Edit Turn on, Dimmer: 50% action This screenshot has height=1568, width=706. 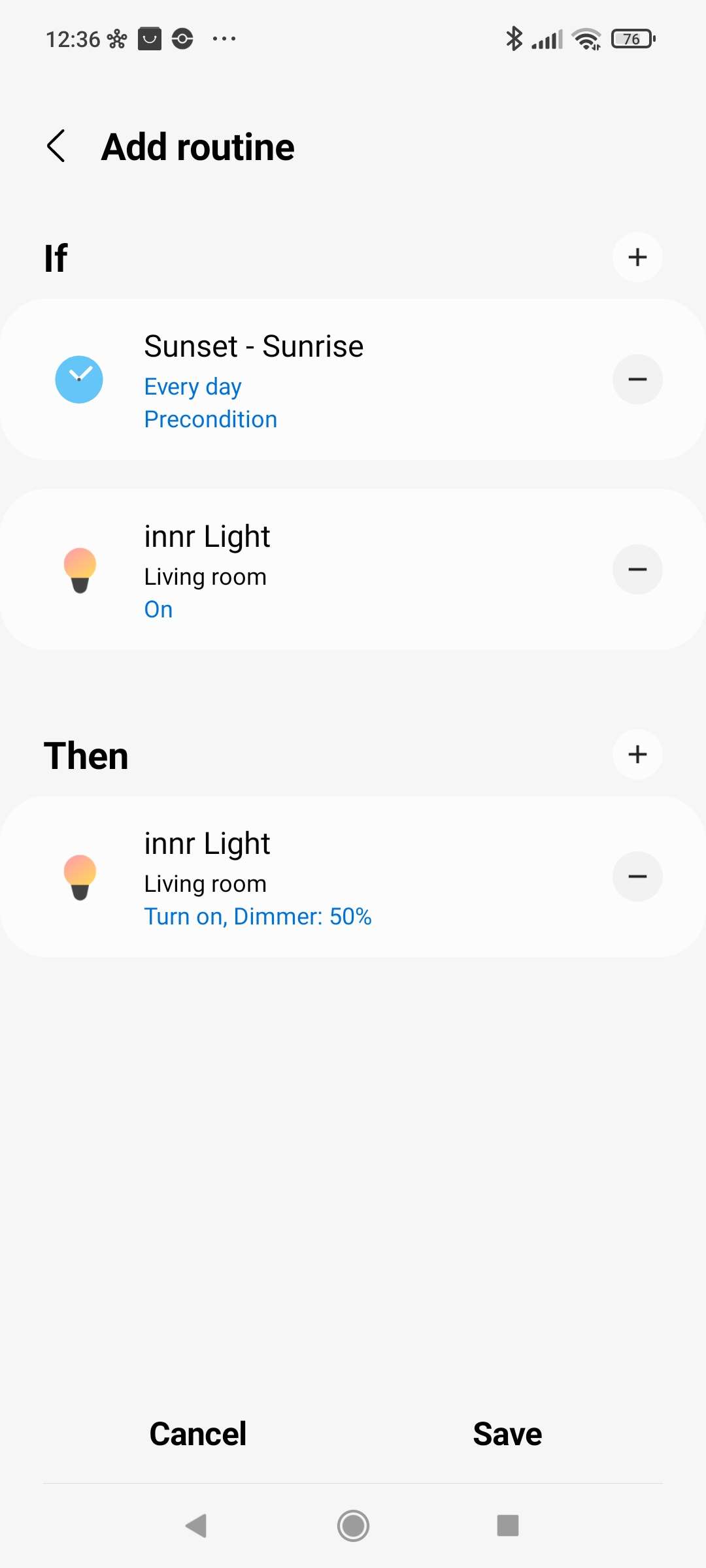pos(258,917)
